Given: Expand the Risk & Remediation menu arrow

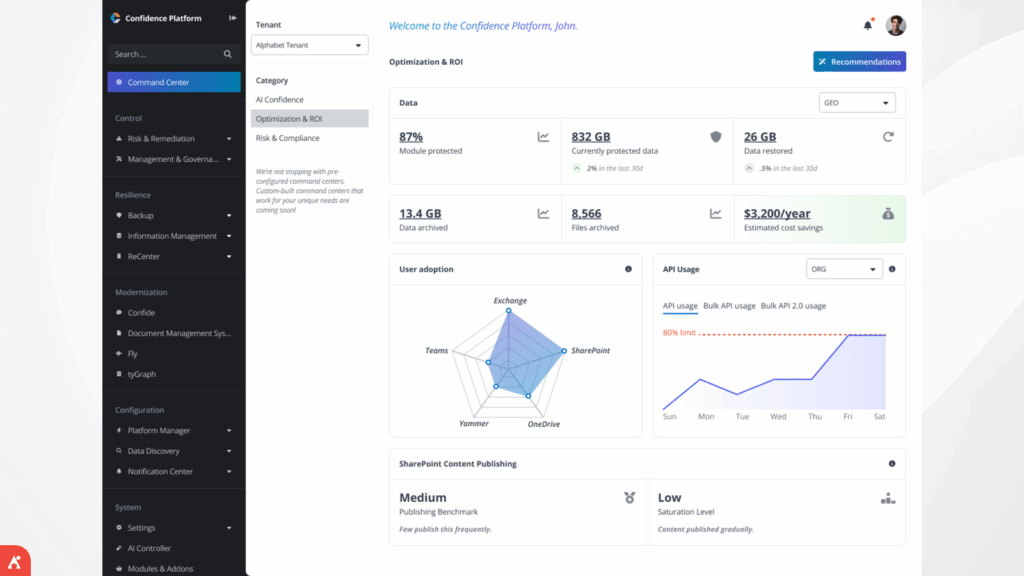Looking at the screenshot, I should [229, 139].
